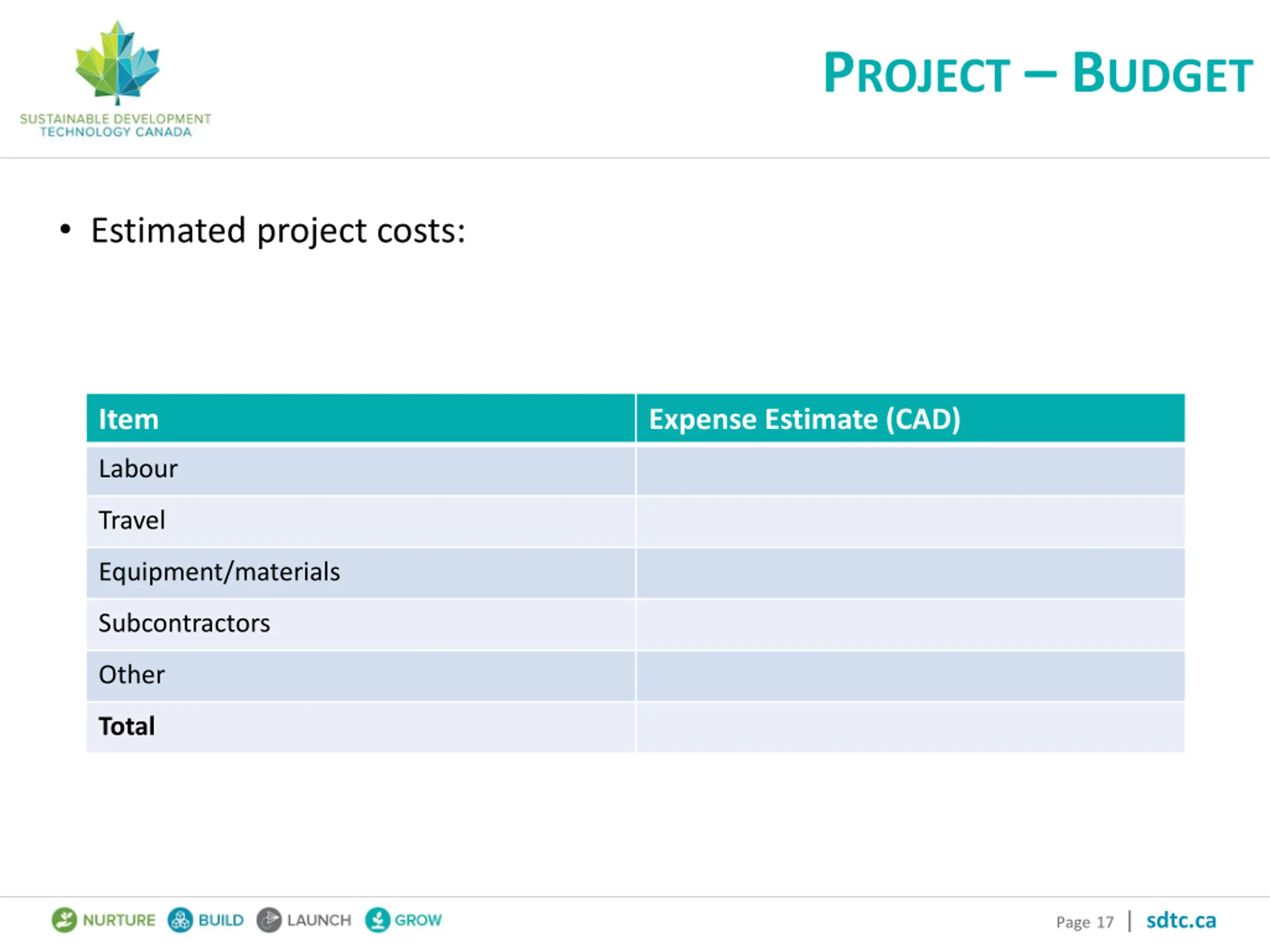Screen dimensions: 1270x952
Task: Click the LAUNCH label in footer
Action: pyautogui.click(x=319, y=920)
